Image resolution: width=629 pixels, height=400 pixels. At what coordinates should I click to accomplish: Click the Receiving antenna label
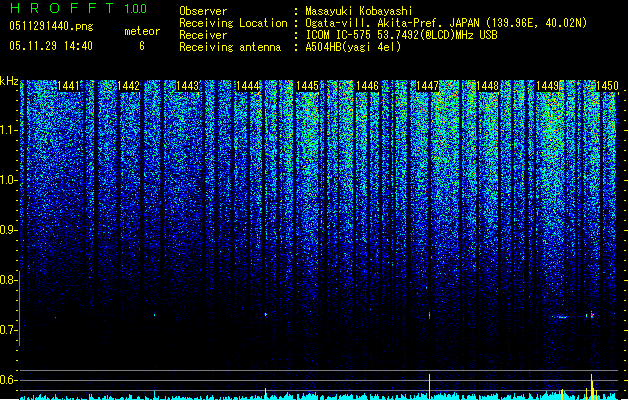pyautogui.click(x=230, y=47)
